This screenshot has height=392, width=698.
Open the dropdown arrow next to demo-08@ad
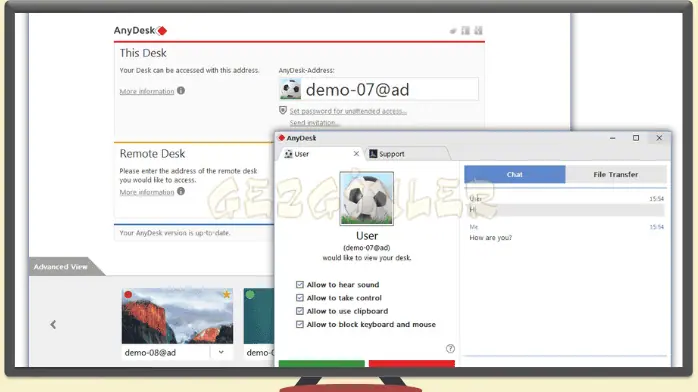(x=221, y=352)
